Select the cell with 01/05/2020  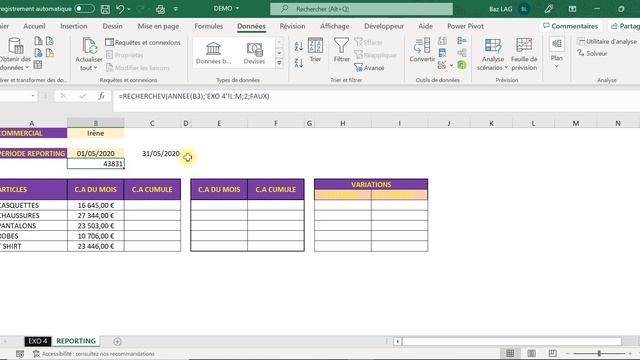pos(96,153)
